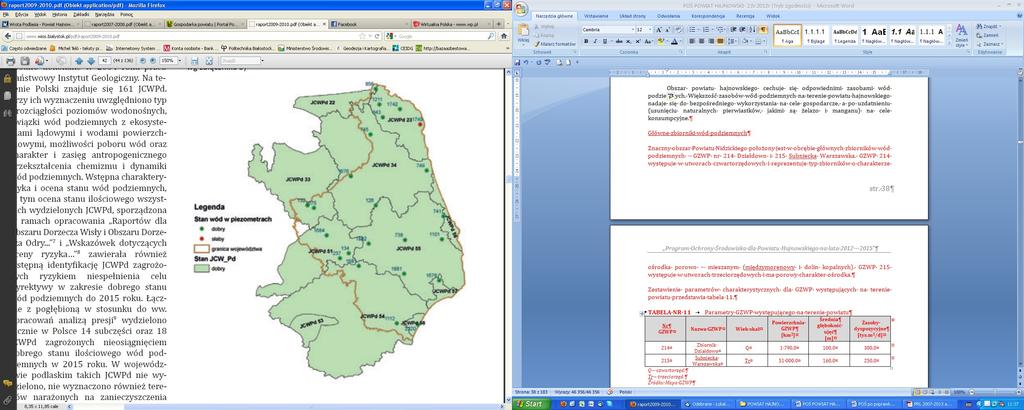
Task: Print the PDF in Firefox viewer
Action: pos(10,61)
